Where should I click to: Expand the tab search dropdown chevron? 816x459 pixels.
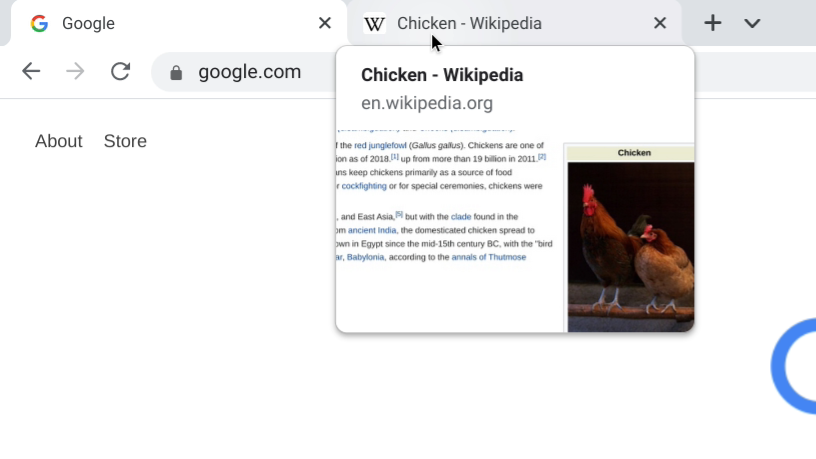click(x=752, y=23)
